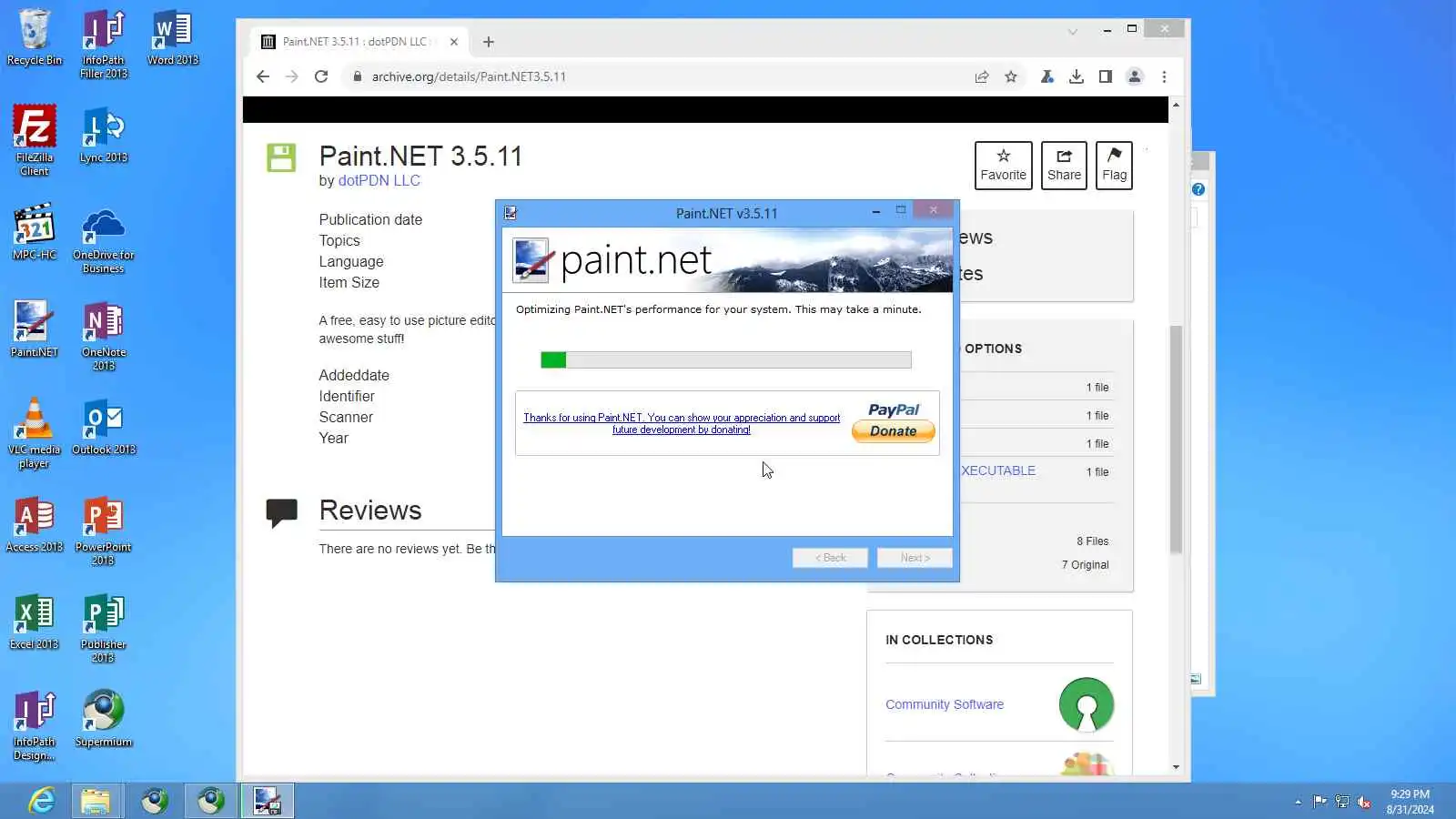1456x819 pixels.
Task: Reload the archive.org page
Action: tap(321, 76)
